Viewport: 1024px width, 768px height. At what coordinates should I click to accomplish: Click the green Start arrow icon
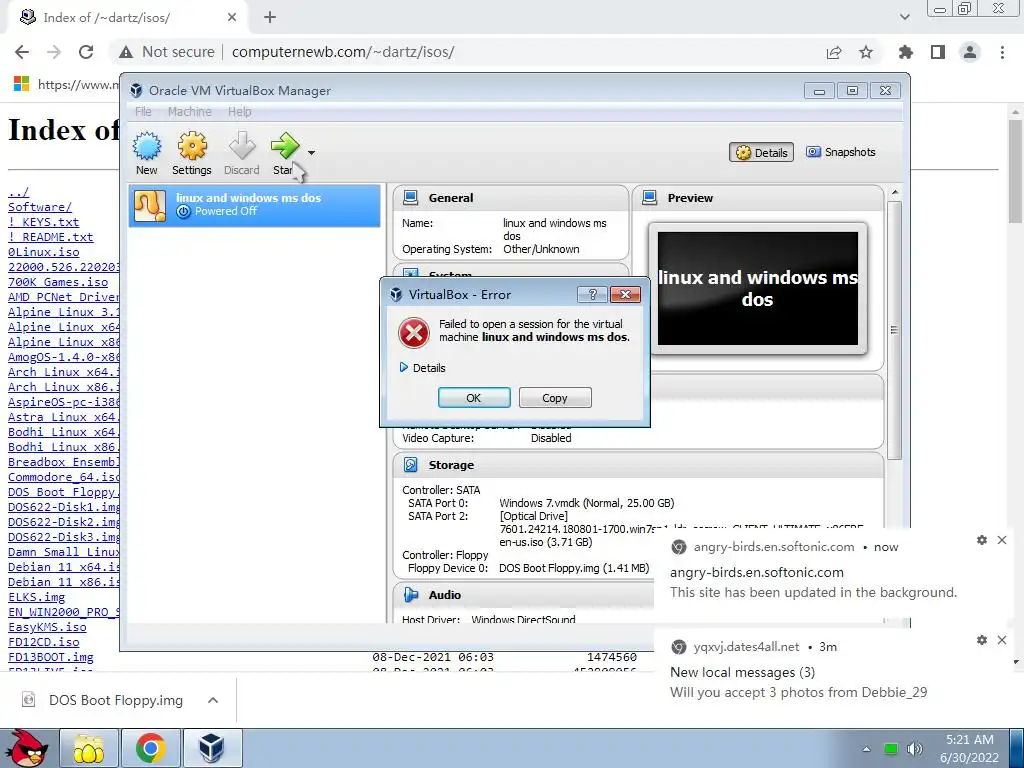coord(285,146)
